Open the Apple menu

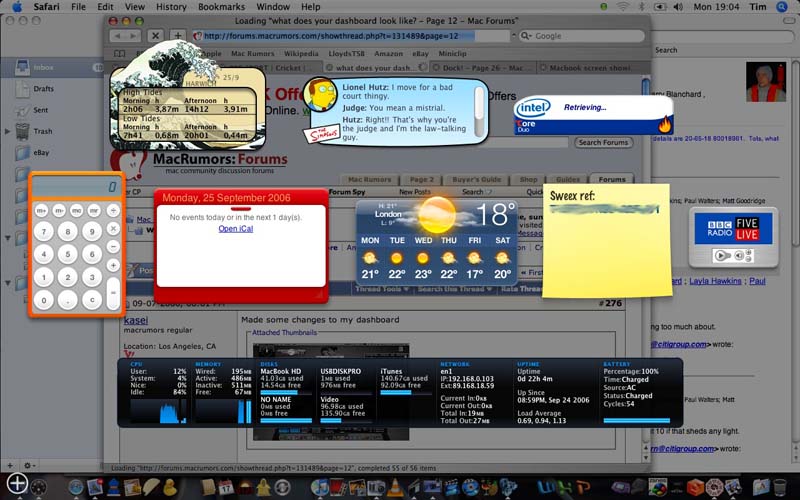pyautogui.click(x=17, y=7)
